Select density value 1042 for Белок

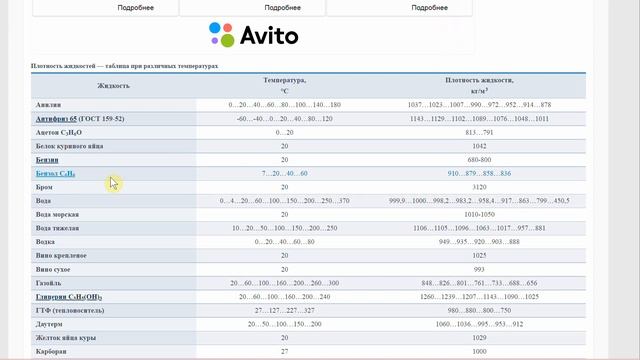479,146
